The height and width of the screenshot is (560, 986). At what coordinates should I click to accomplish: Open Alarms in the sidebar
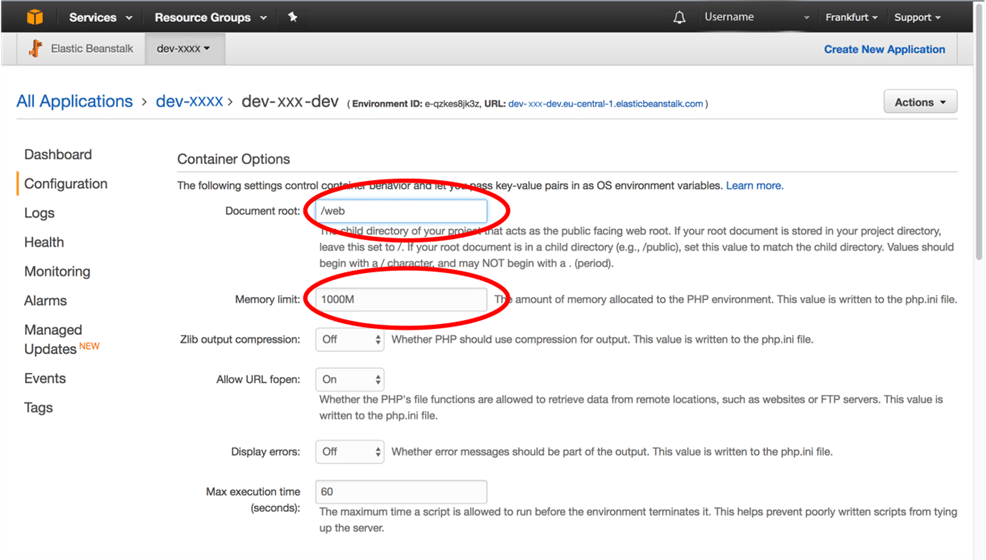[45, 300]
